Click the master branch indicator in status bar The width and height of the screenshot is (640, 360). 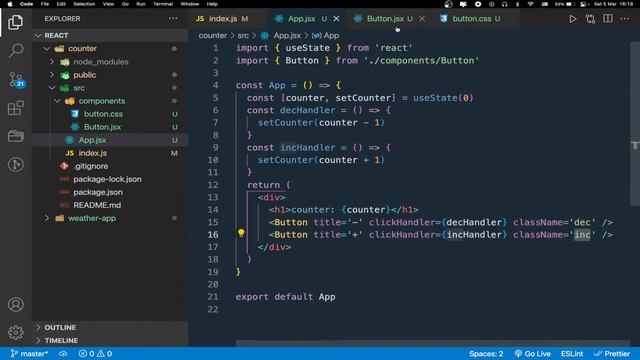pyautogui.click(x=29, y=353)
